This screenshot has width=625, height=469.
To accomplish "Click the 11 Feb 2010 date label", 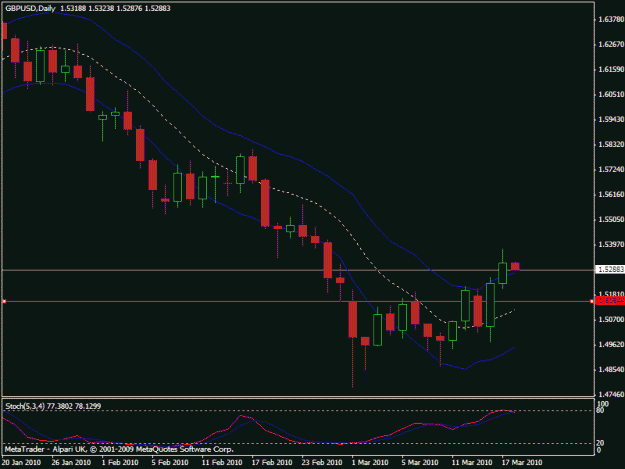I will tap(222, 463).
